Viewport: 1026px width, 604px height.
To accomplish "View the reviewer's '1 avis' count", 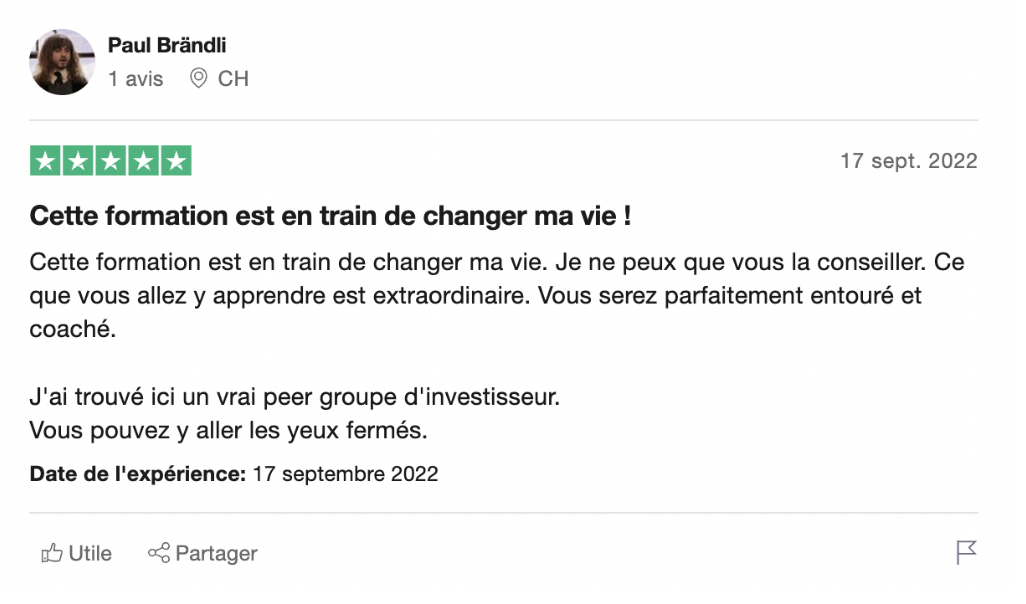I will 135,79.
